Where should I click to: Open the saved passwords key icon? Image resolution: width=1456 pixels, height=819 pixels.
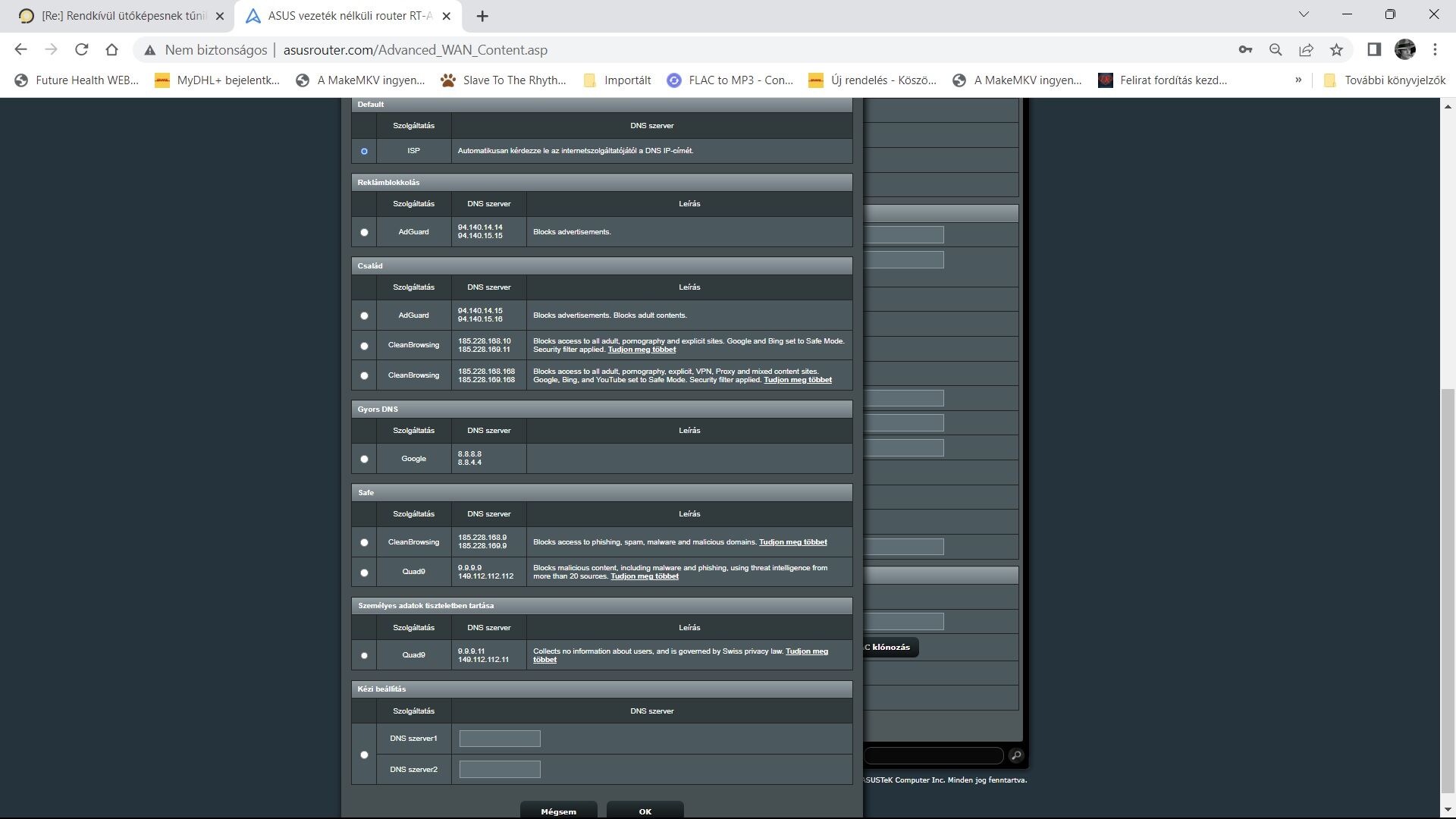[1245, 49]
